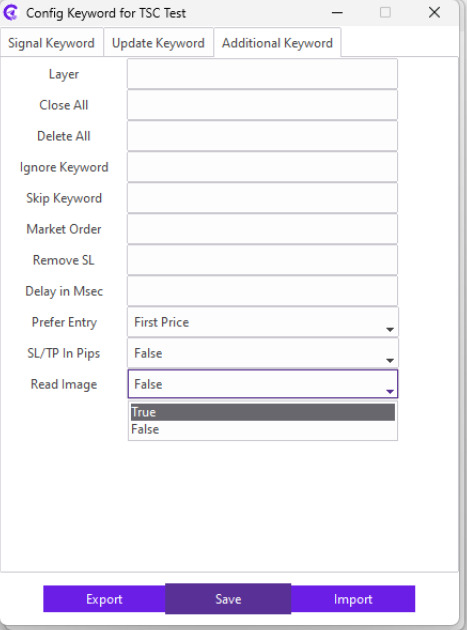
Task: Click into the Close All text field
Action: 262,105
